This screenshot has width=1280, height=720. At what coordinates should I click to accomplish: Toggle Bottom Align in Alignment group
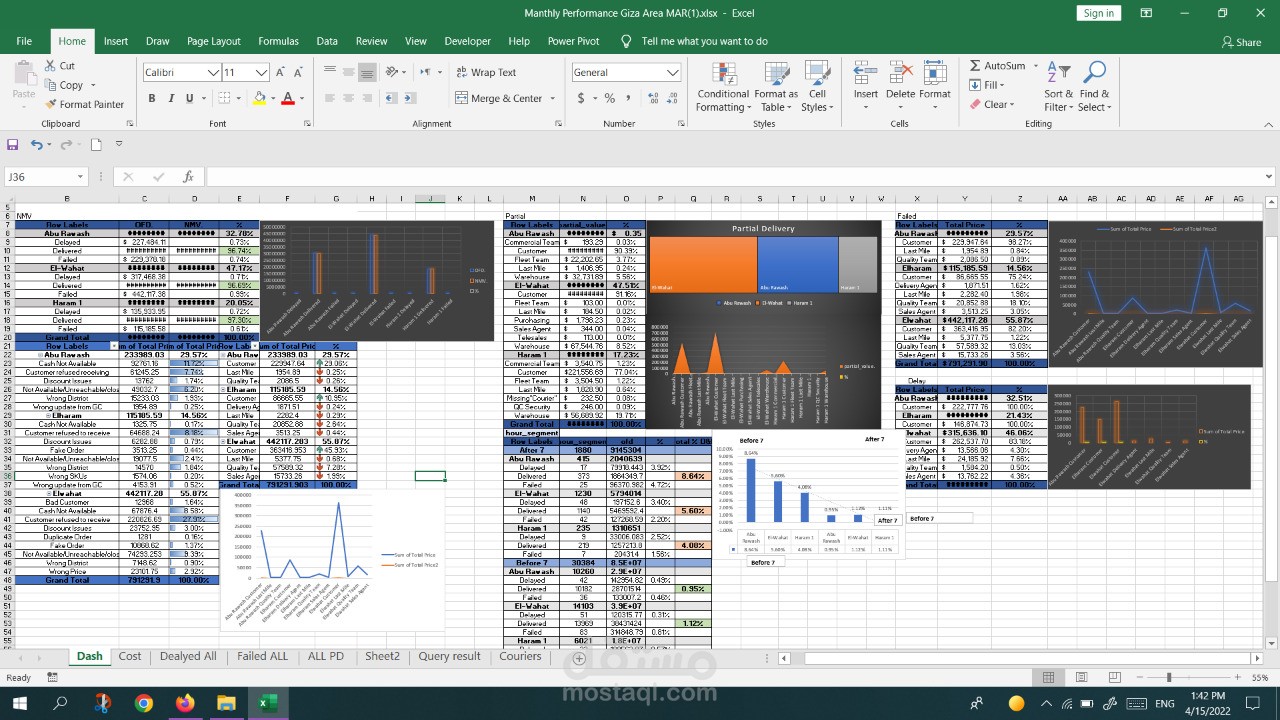(367, 72)
